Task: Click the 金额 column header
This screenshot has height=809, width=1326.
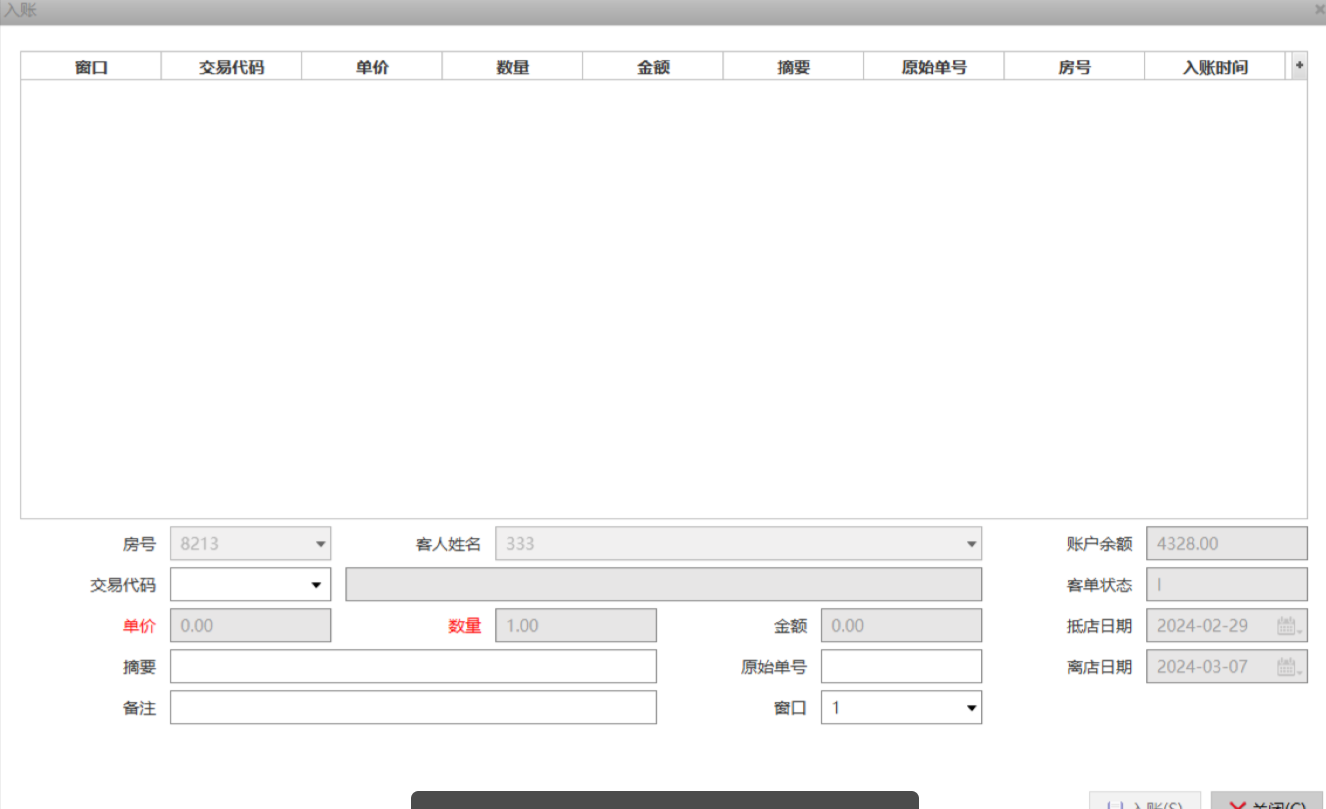Action: point(652,67)
